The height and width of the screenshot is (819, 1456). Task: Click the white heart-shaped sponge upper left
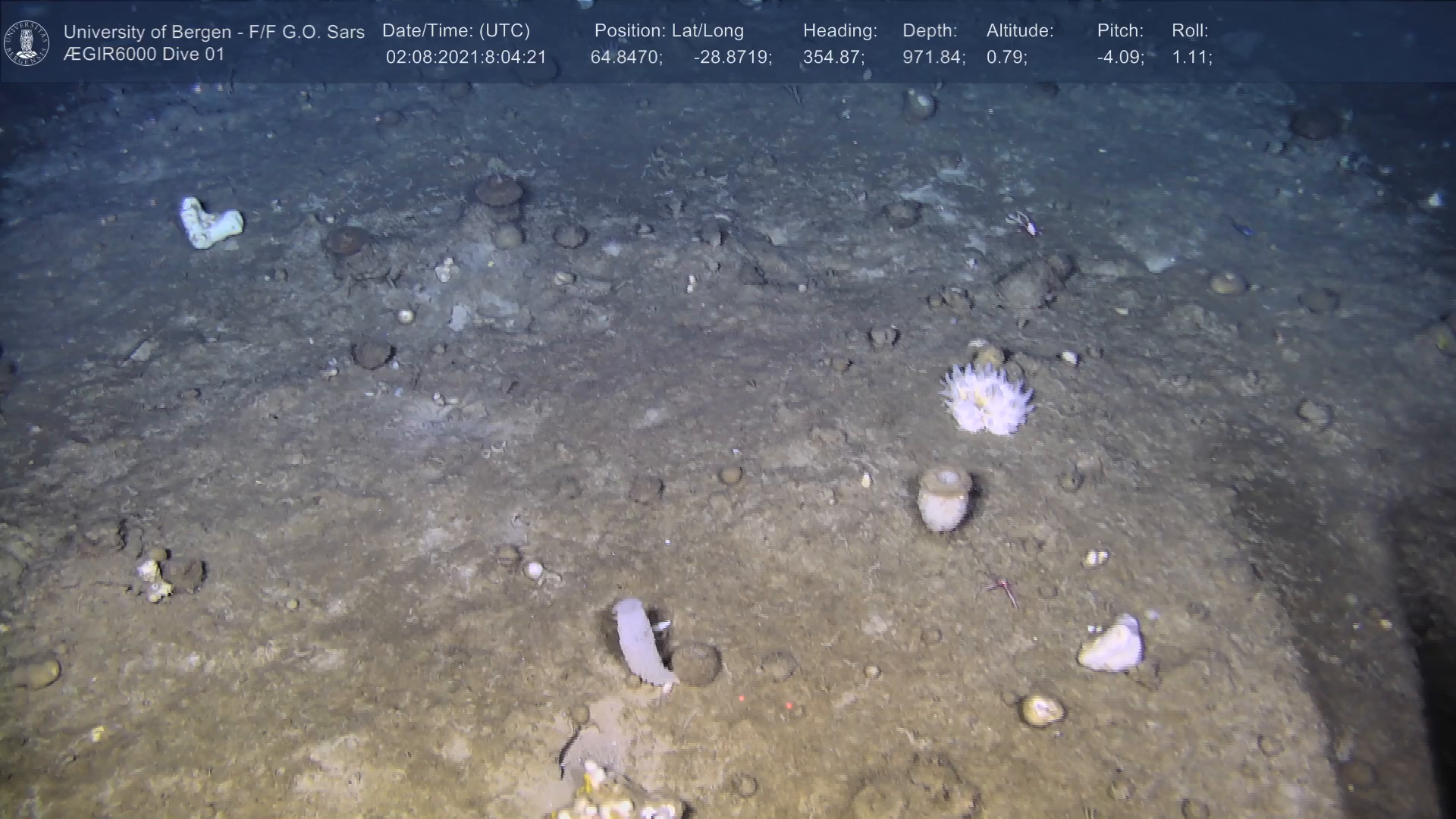coord(209,223)
